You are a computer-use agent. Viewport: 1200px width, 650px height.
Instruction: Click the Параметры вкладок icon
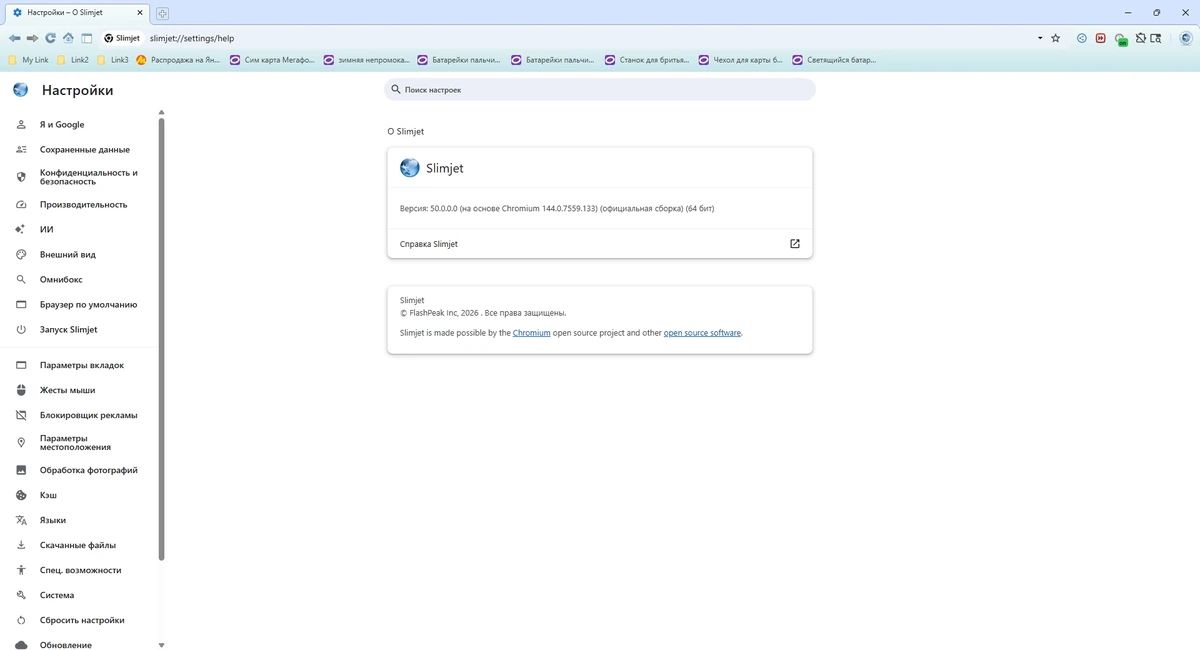click(21, 366)
